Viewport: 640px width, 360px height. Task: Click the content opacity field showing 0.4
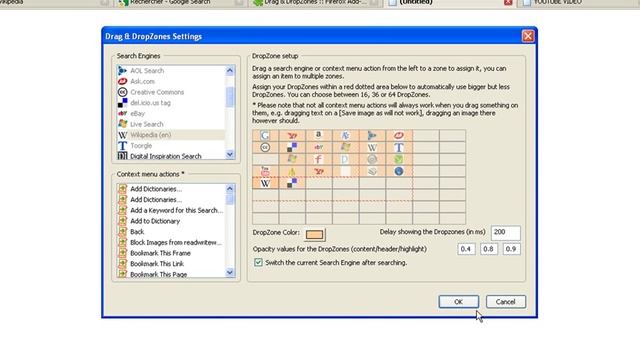tap(466, 249)
